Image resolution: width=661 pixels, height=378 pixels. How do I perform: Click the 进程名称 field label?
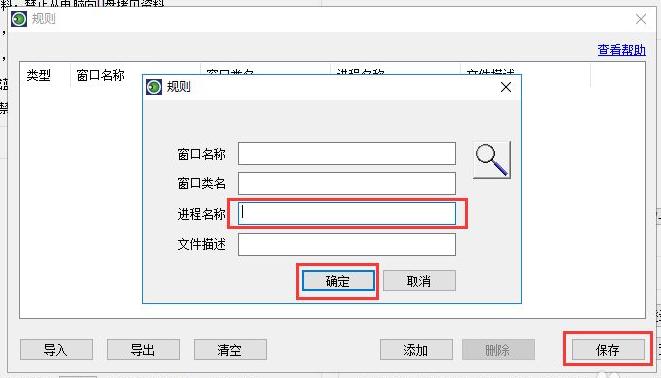202,214
